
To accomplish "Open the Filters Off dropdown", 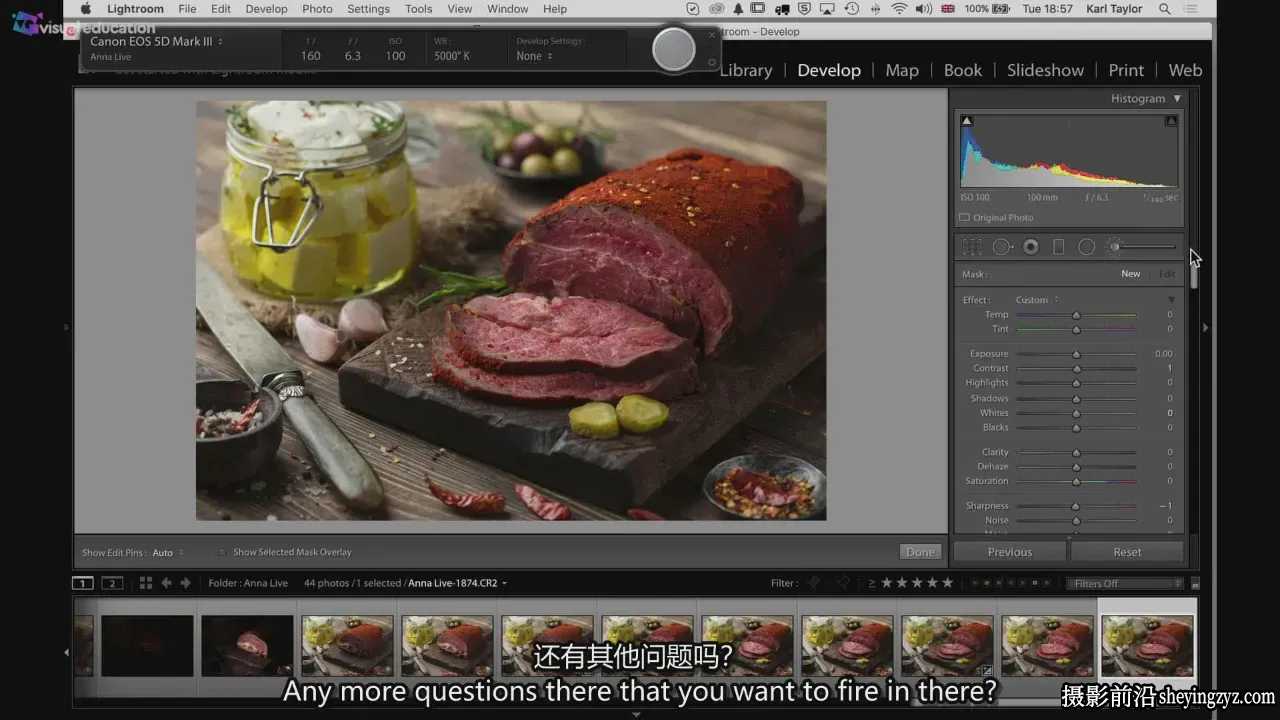I will (x=1124, y=583).
